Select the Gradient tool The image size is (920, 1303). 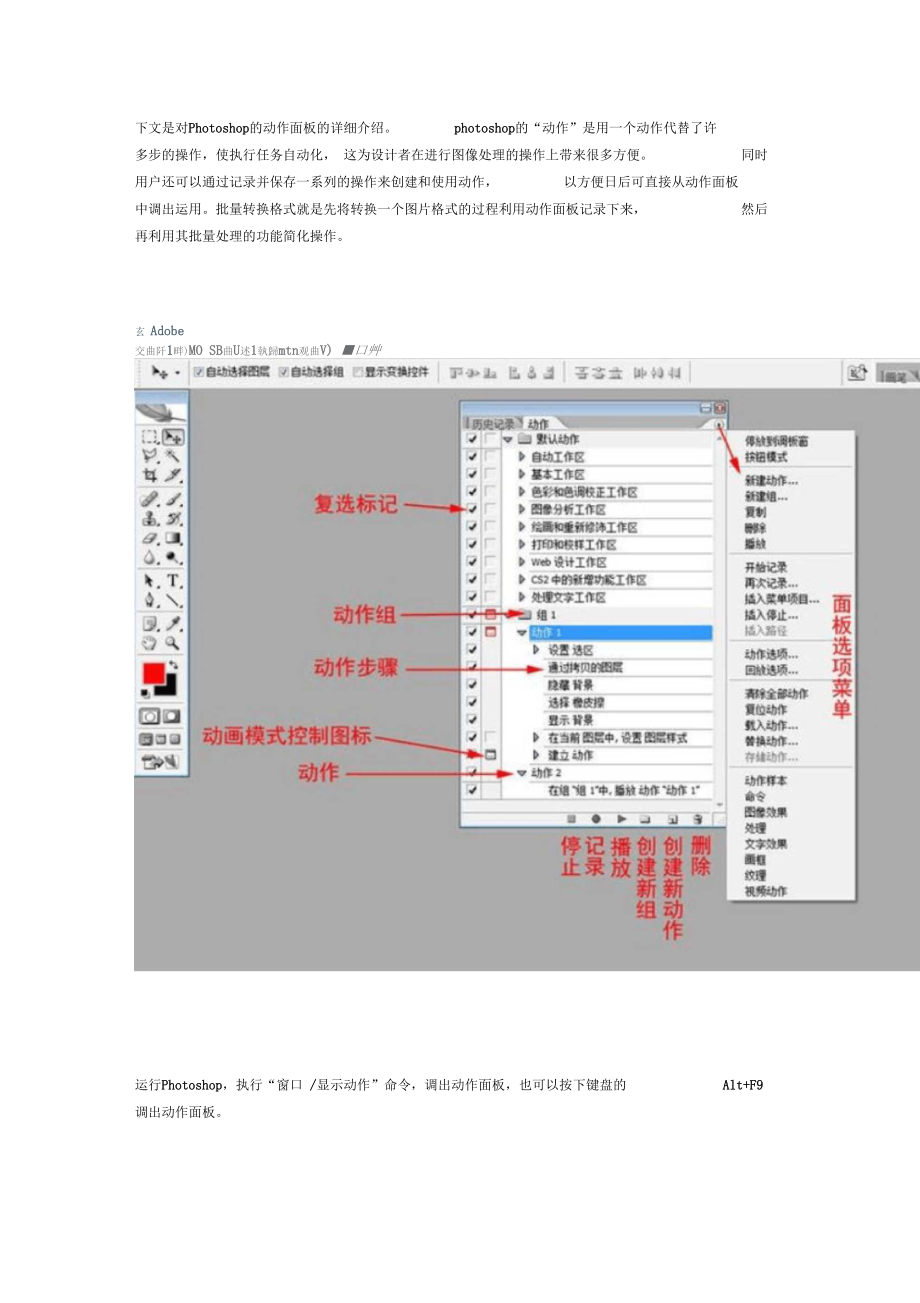173,537
